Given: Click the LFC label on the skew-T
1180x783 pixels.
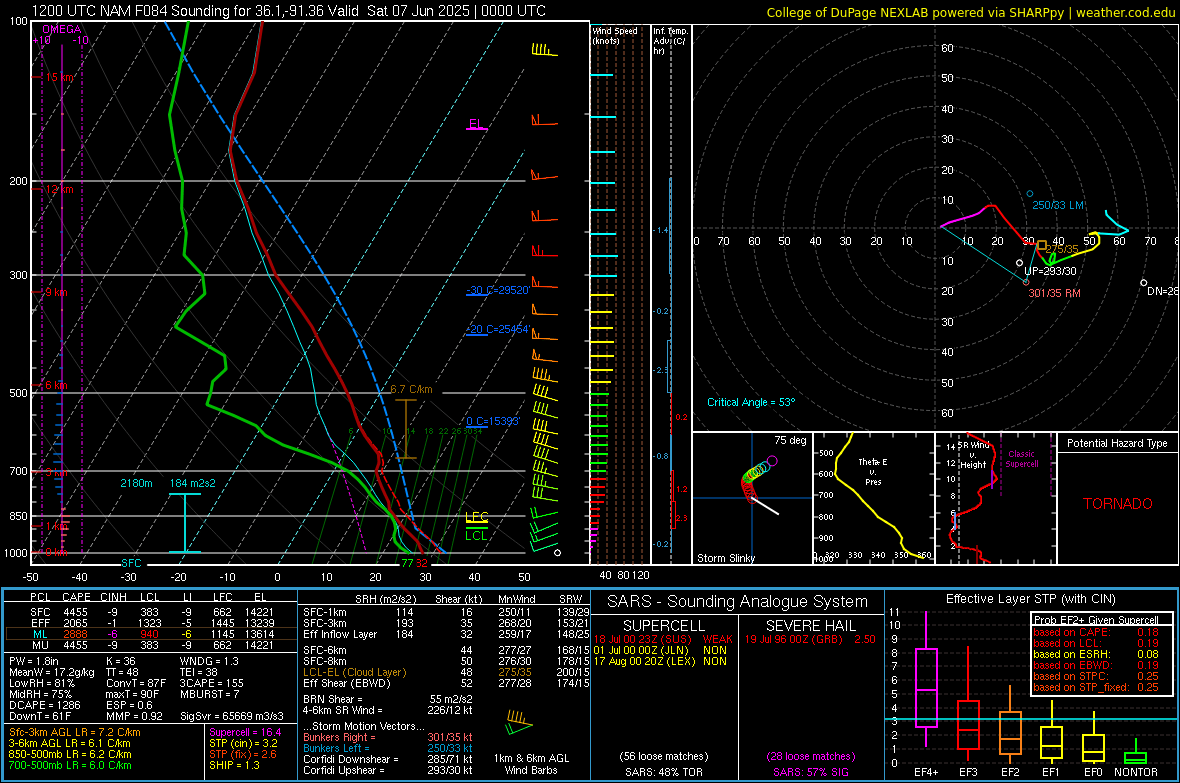Looking at the screenshot, I should coord(477,516).
